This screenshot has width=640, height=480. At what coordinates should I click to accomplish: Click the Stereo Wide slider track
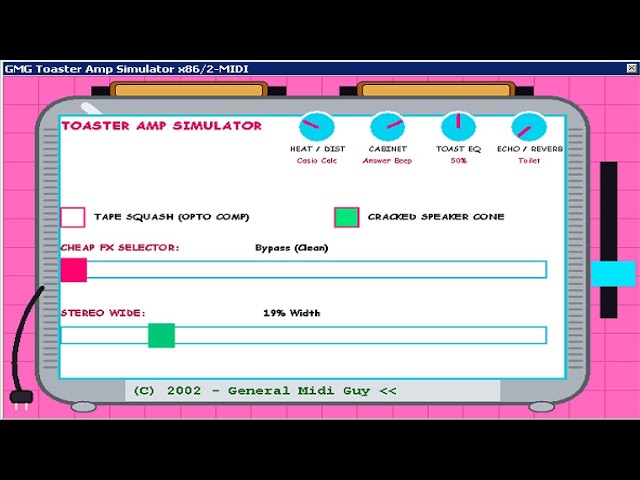(x=304, y=336)
